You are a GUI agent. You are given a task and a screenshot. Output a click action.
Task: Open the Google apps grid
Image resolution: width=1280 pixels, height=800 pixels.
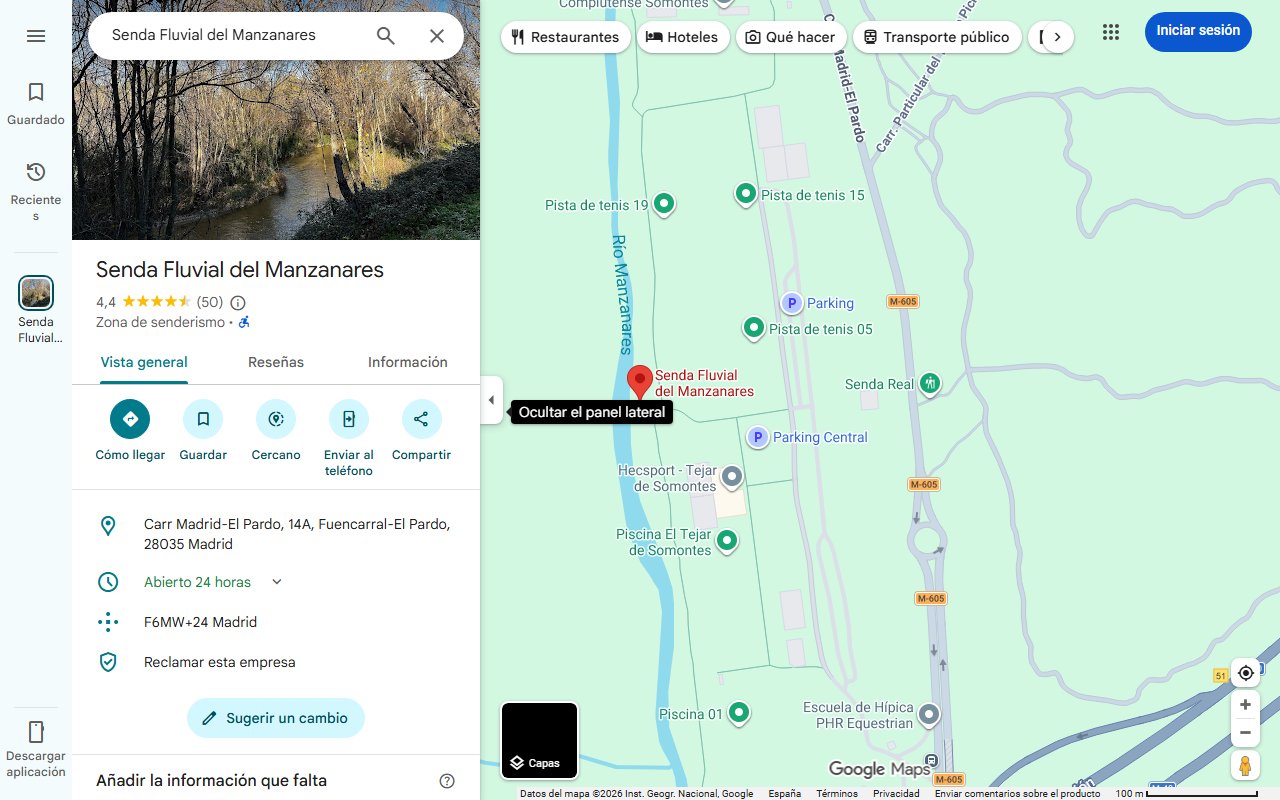coord(1110,31)
